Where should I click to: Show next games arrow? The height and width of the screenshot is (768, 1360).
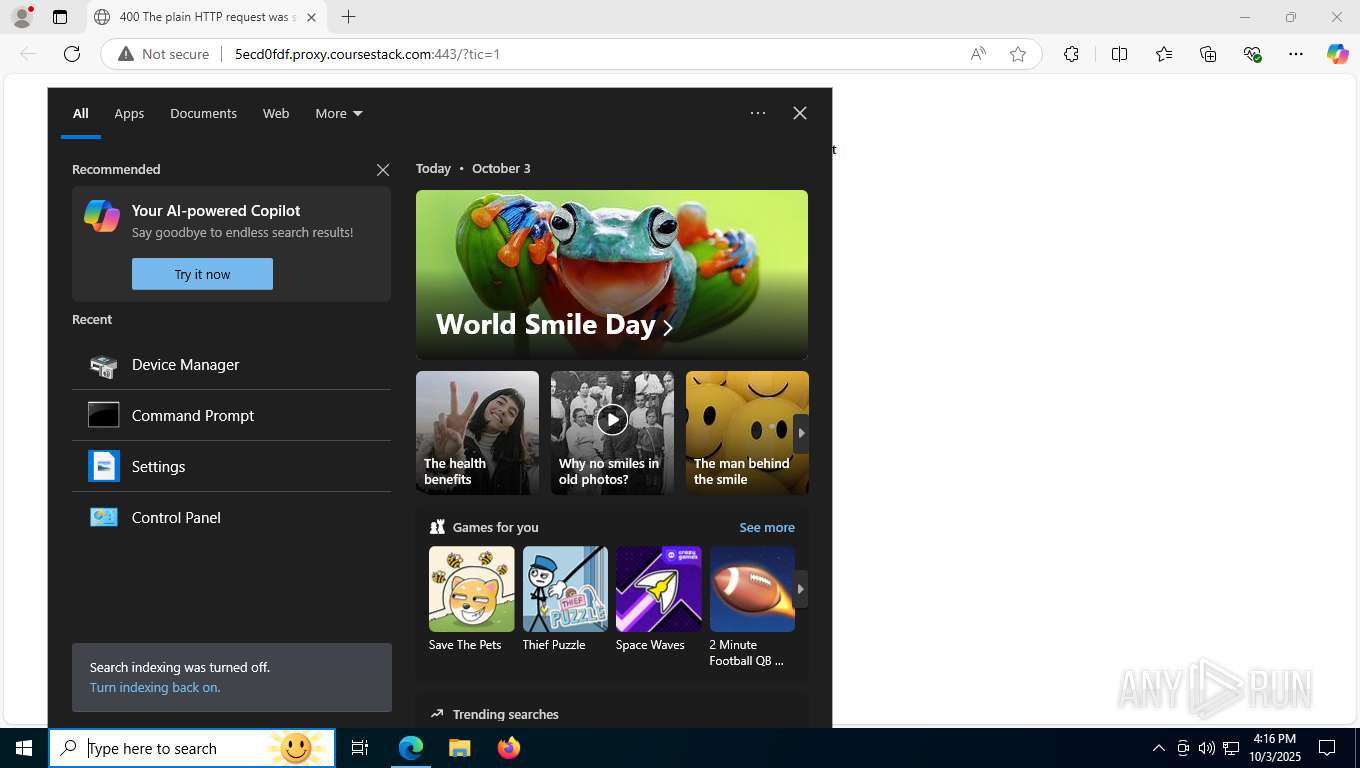pyautogui.click(x=800, y=589)
